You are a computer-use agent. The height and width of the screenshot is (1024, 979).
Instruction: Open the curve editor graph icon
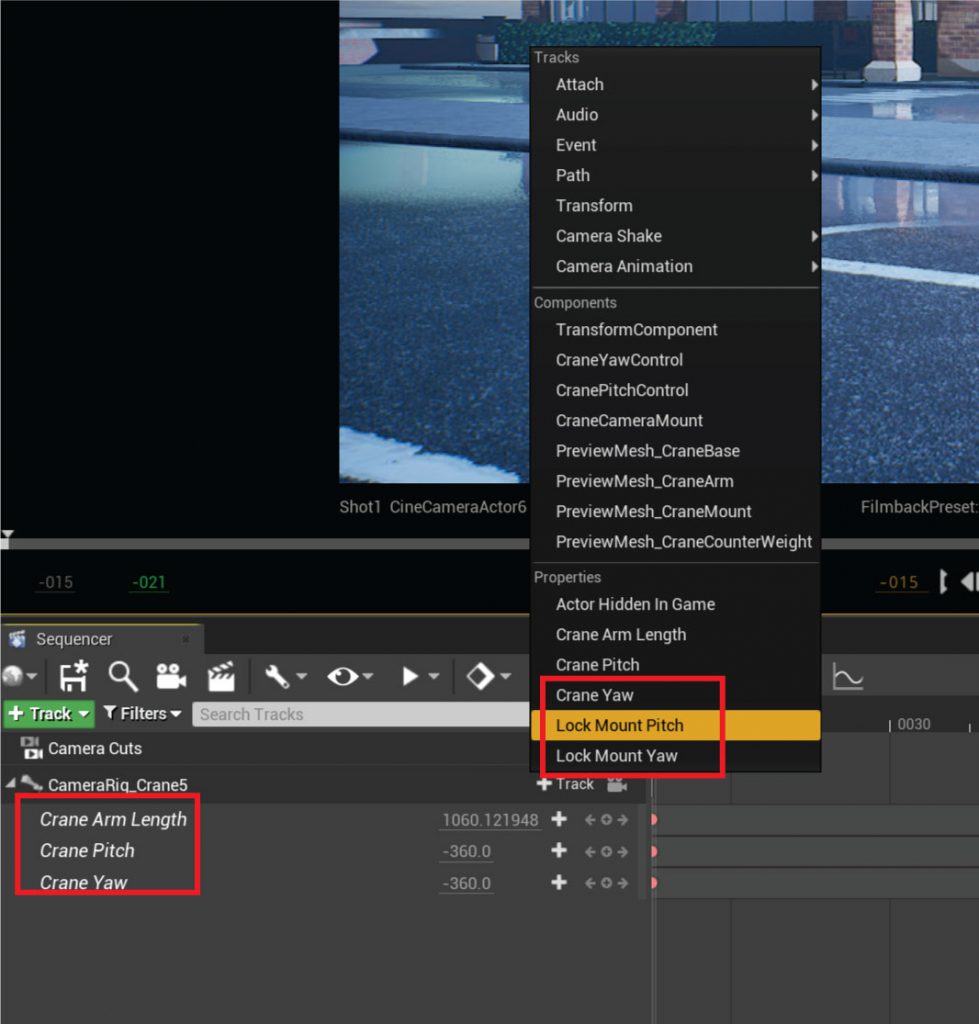coord(848,678)
